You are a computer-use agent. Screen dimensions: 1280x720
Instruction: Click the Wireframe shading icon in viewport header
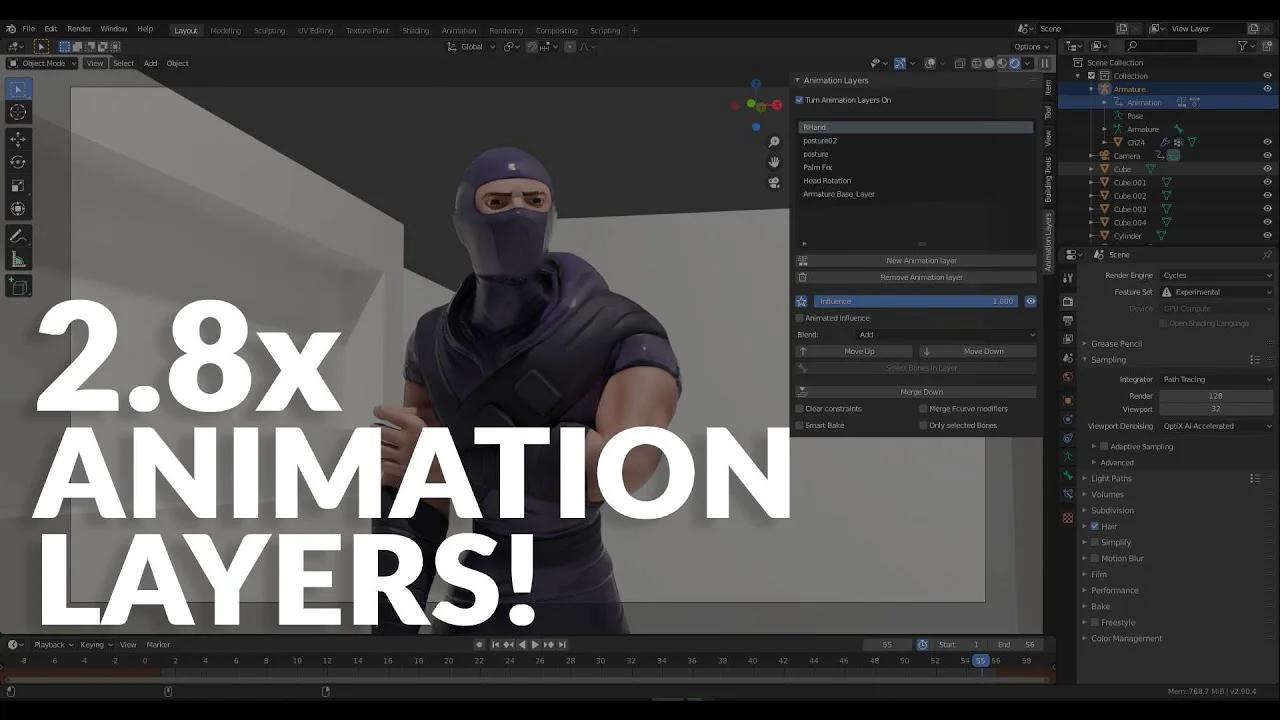coord(977,63)
